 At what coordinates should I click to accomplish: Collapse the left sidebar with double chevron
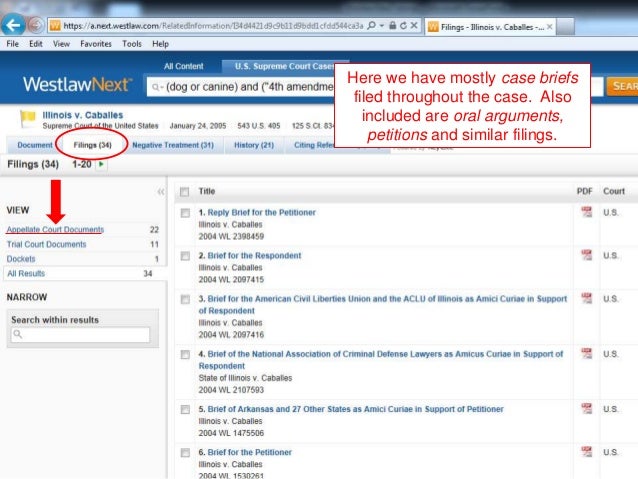pyautogui.click(x=161, y=192)
